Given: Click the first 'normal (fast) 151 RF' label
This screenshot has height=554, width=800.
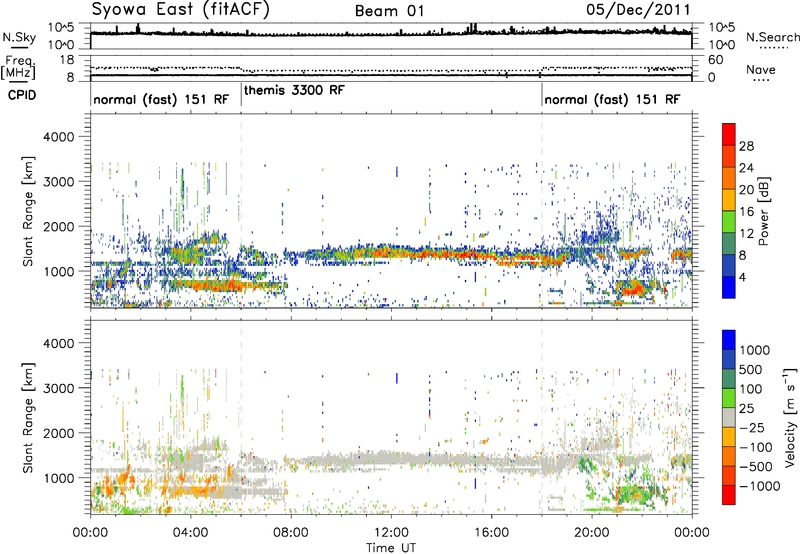Looking at the screenshot, I should coord(161,99).
